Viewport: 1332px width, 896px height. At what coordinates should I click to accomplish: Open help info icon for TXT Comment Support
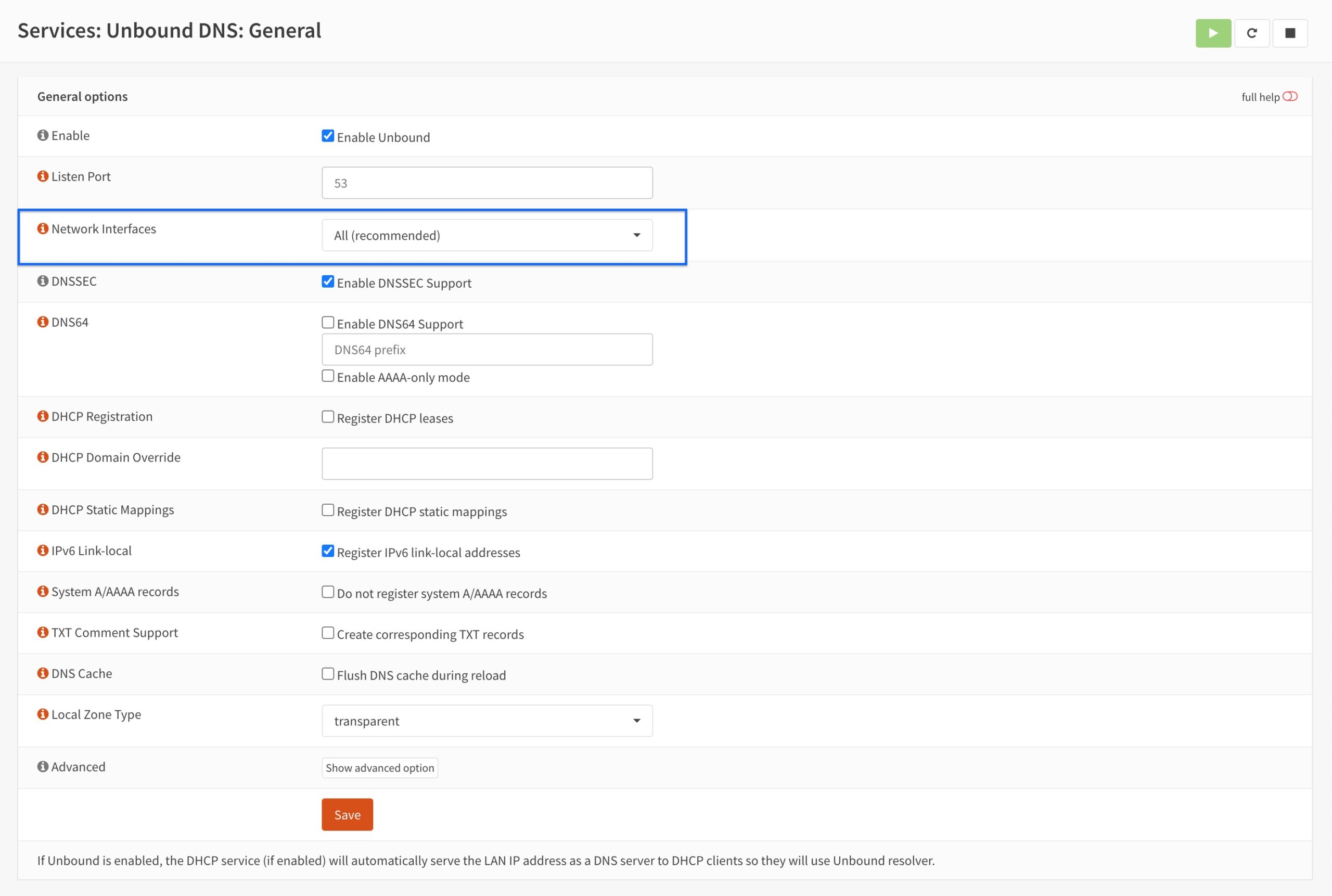click(43, 633)
